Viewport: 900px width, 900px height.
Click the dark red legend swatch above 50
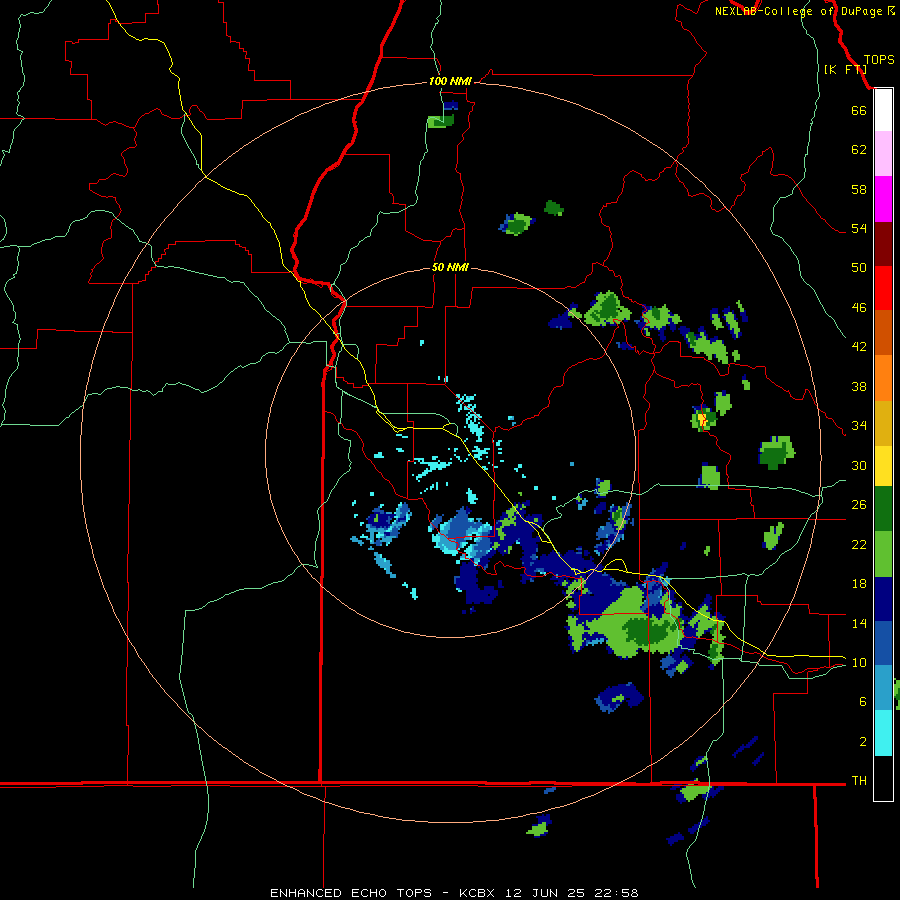[883, 244]
